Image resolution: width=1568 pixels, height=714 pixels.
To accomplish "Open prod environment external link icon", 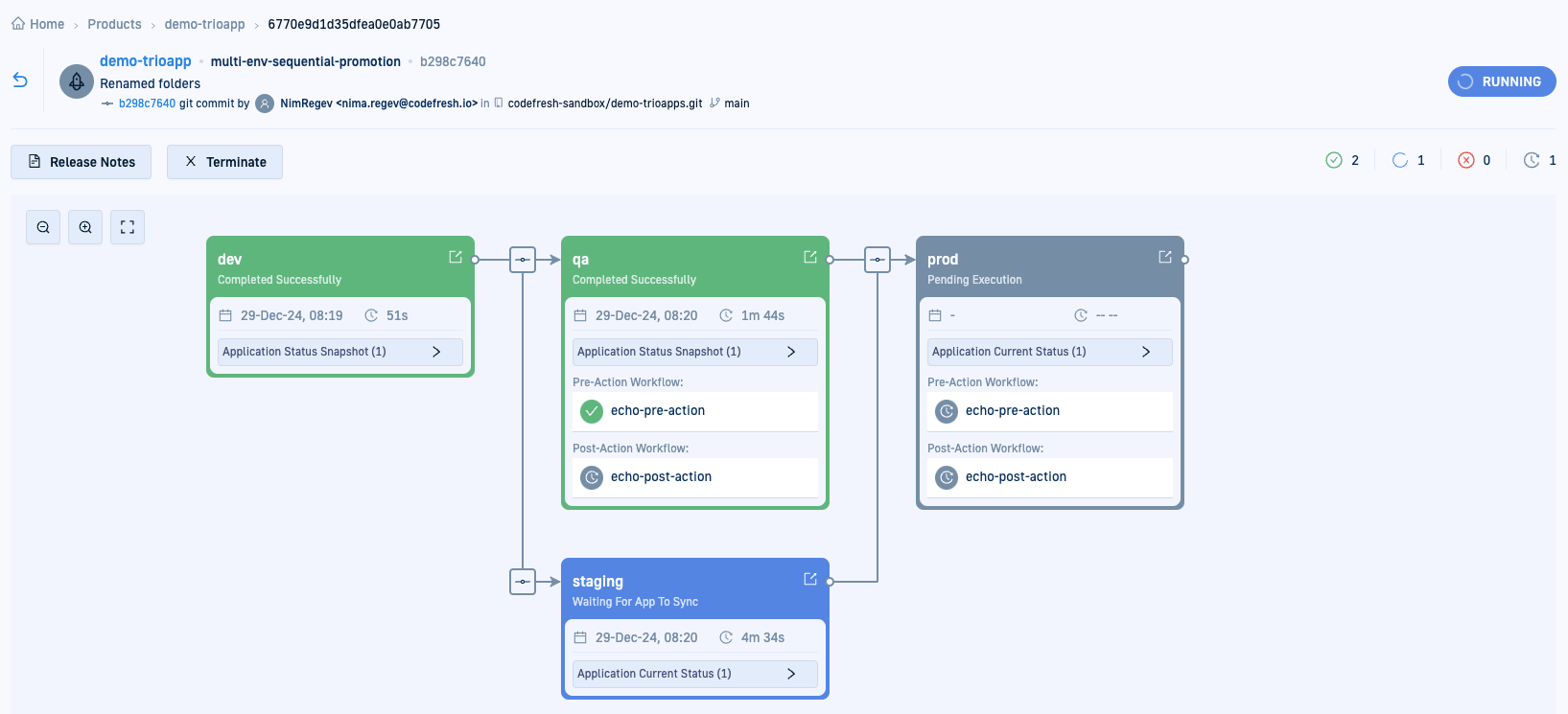I will pos(1165,257).
